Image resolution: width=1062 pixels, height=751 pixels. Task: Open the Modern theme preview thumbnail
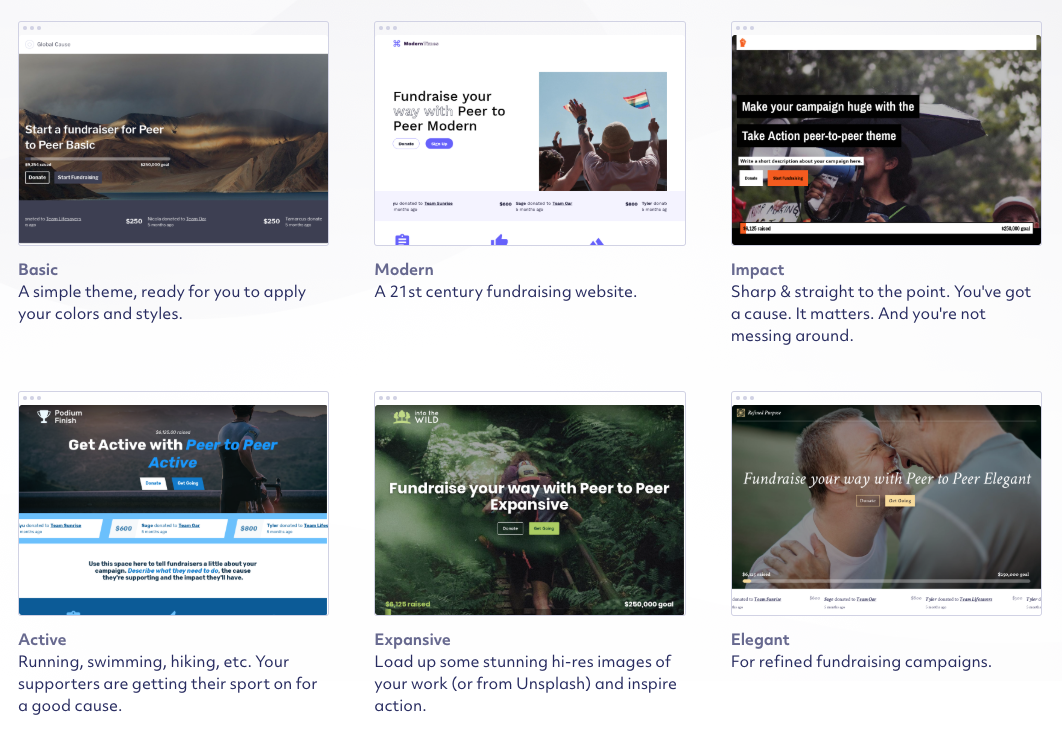click(x=530, y=133)
